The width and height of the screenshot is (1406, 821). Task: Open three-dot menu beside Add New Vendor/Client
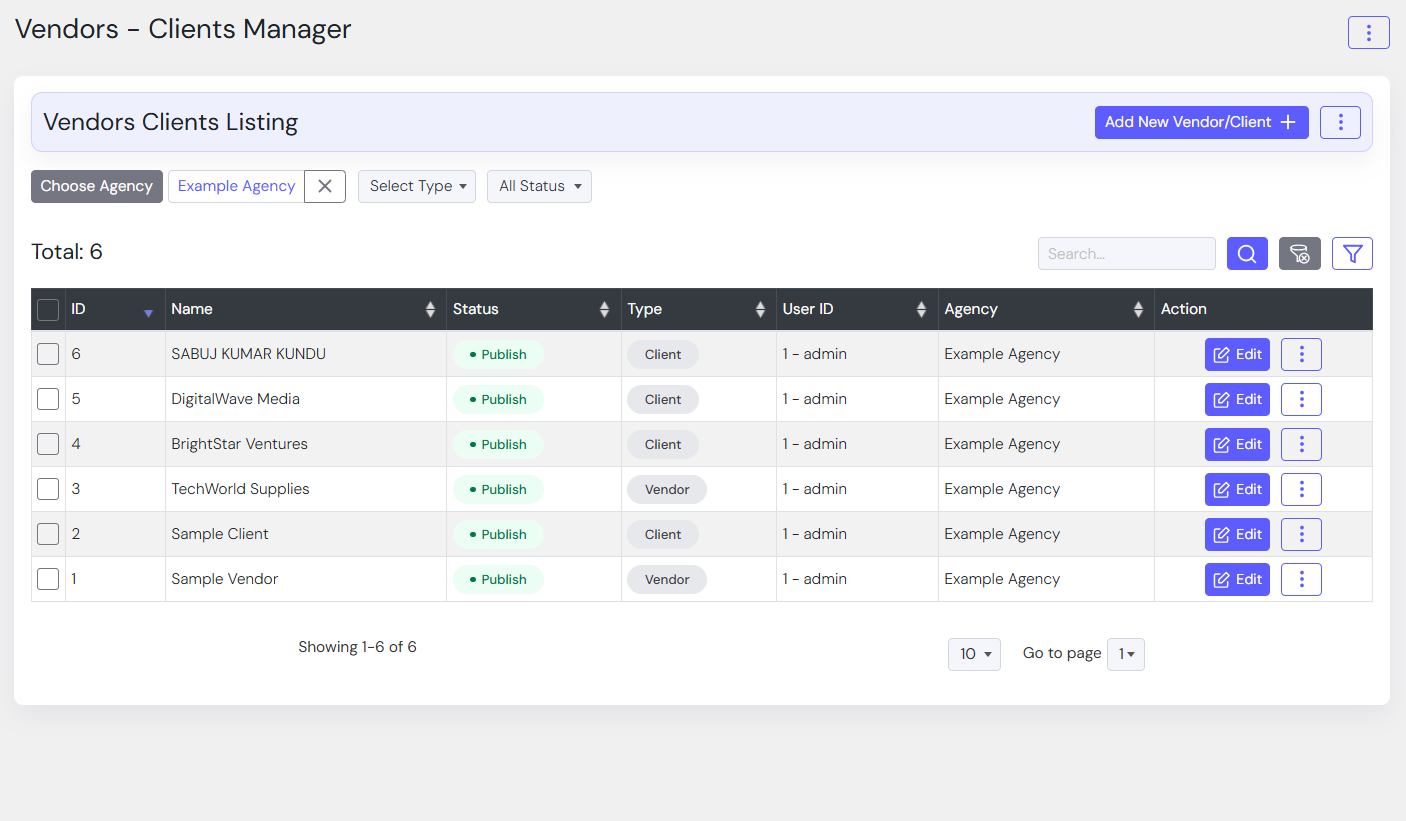pyautogui.click(x=1340, y=122)
